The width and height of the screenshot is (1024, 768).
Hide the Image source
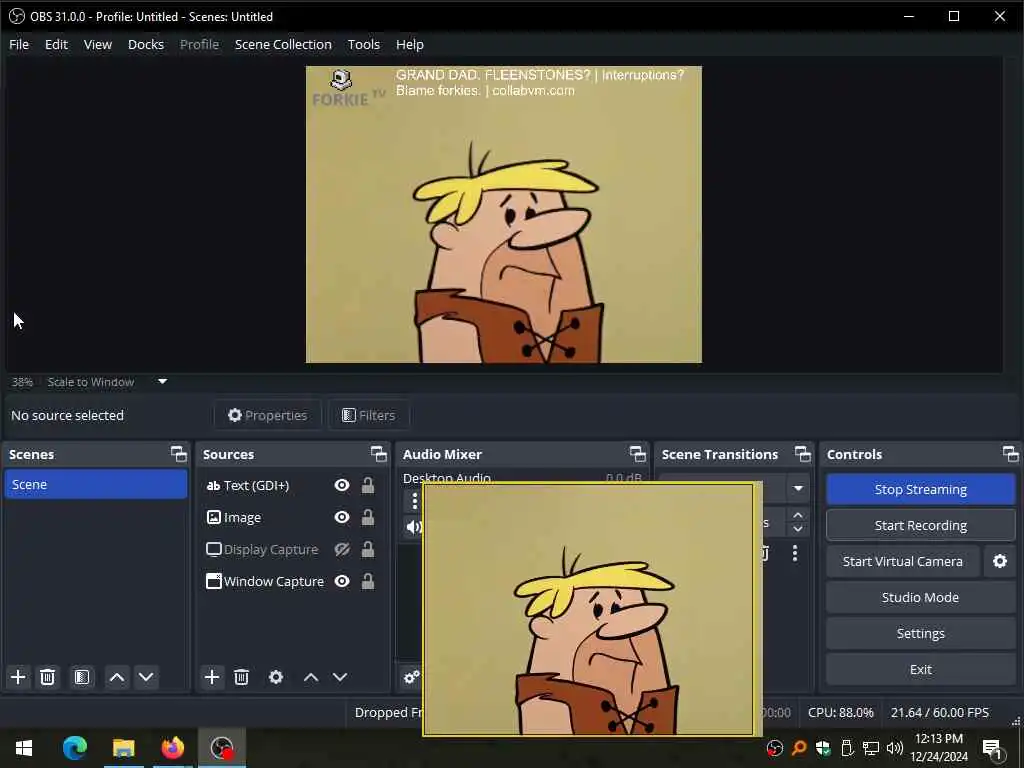click(342, 517)
